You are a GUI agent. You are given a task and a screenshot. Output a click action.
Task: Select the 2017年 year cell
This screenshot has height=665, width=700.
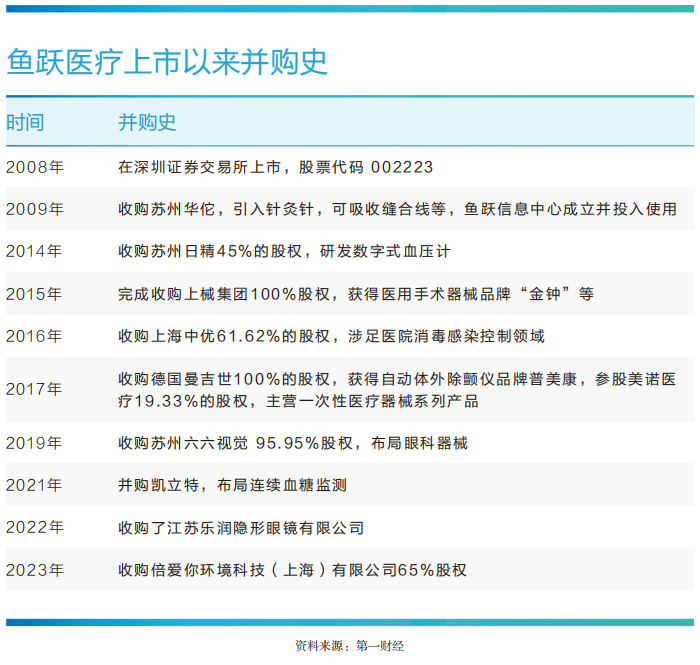coord(34,389)
